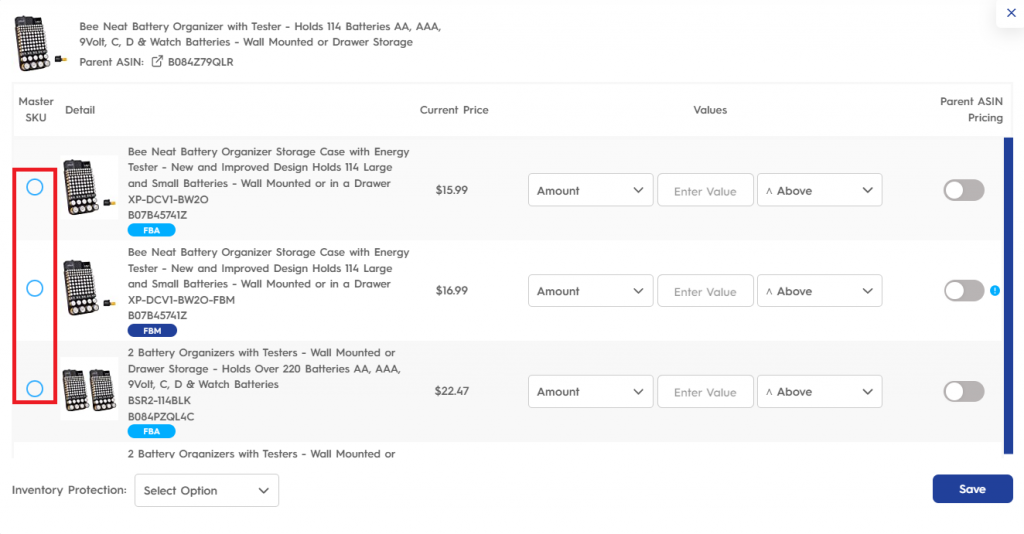Screen dimensions: 1024x534
Task: Select Master SKU radio for $16.99 FBM item
Action: (x=35, y=288)
